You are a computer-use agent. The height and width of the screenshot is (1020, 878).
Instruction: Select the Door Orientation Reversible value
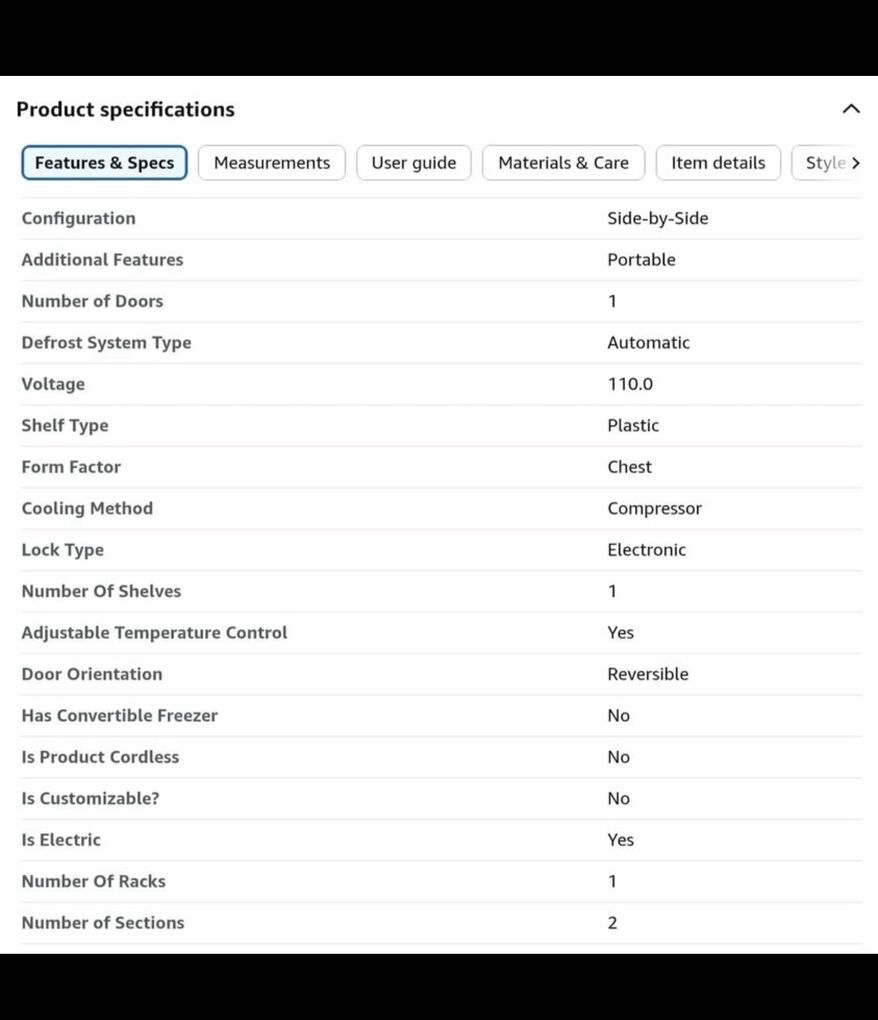click(x=647, y=674)
